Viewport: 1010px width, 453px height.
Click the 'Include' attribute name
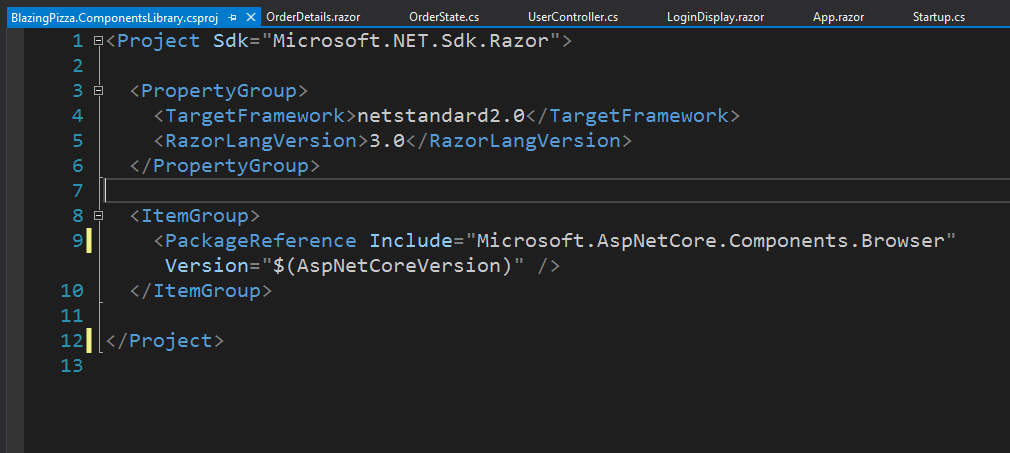tap(410, 240)
